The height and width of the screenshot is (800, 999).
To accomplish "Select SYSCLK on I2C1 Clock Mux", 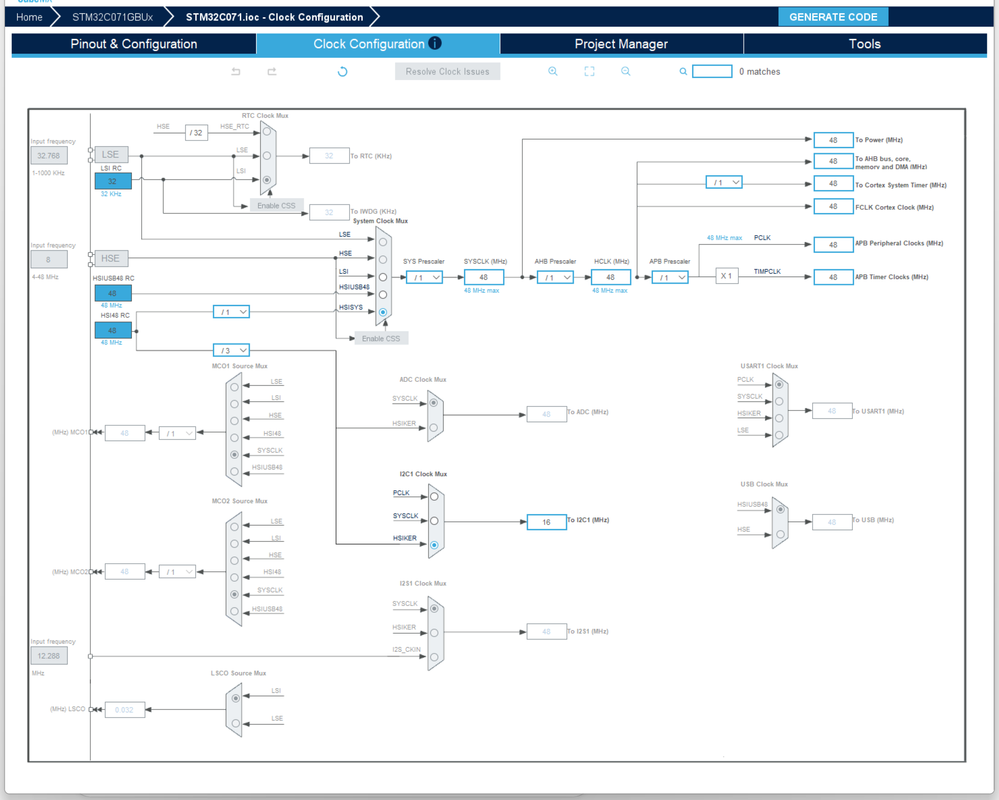I will [434, 521].
